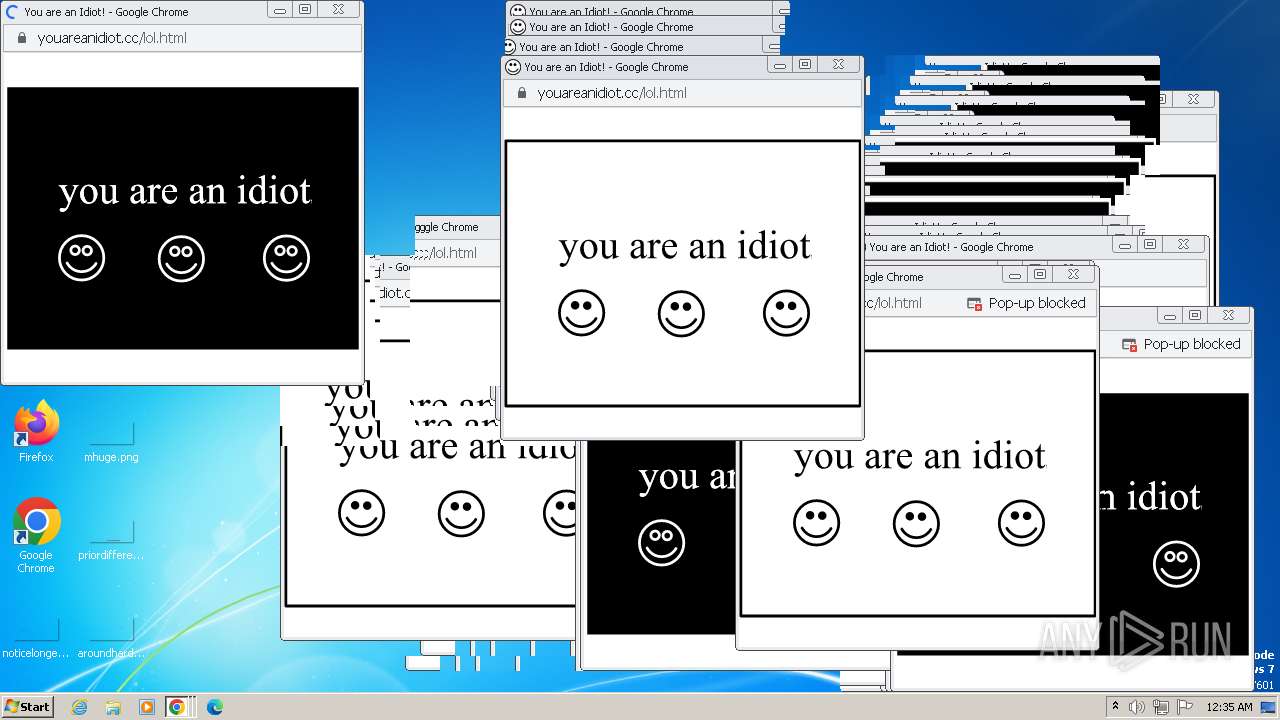The image size is (1280, 720).
Task: Select the priordiffere... desktop file
Action: 111,538
